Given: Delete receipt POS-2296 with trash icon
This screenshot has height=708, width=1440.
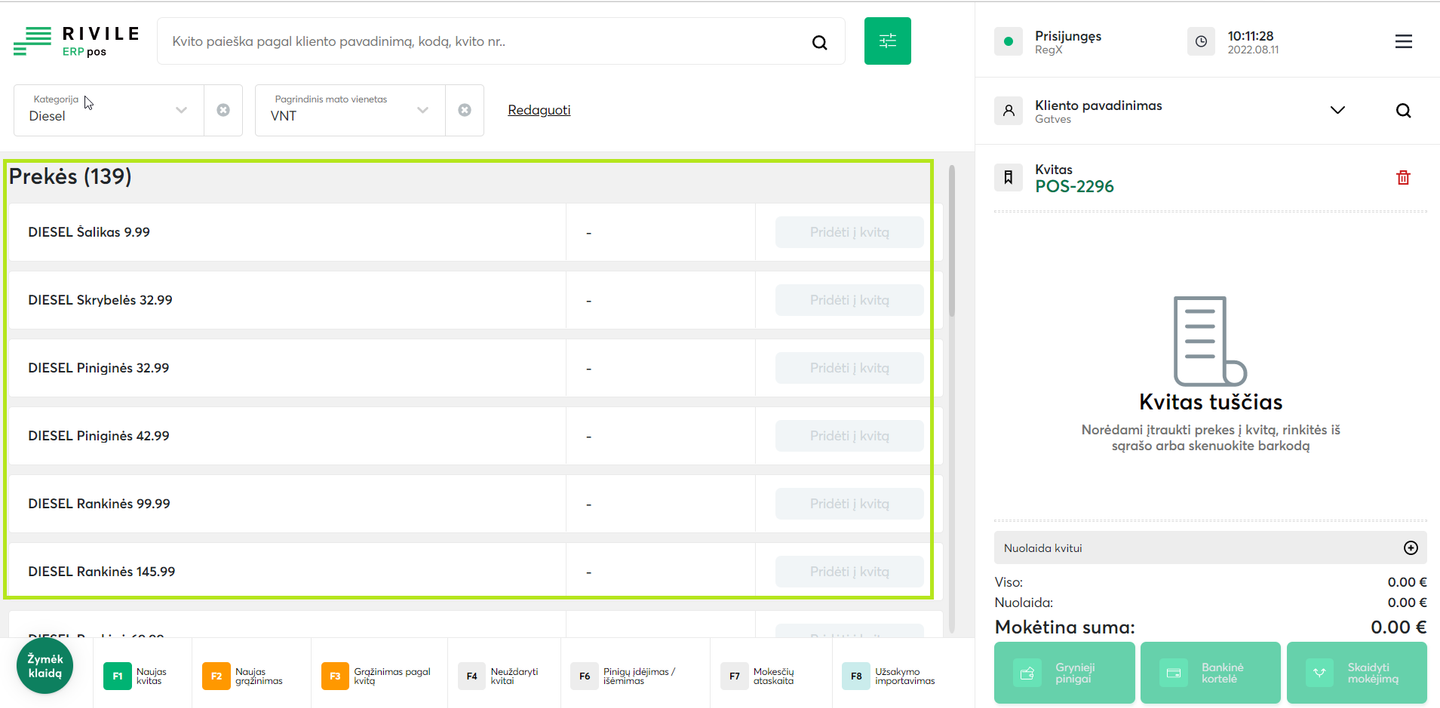Looking at the screenshot, I should 1403,178.
